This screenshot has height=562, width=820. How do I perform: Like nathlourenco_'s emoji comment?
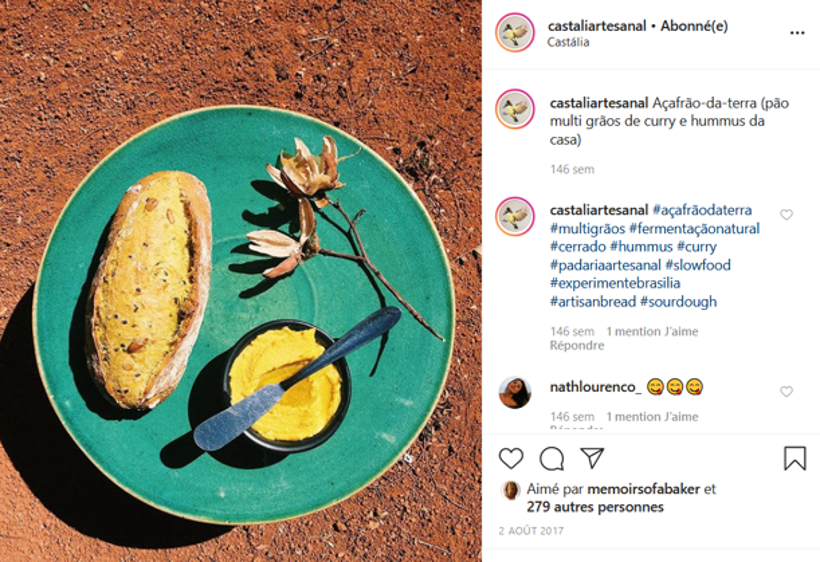(786, 391)
